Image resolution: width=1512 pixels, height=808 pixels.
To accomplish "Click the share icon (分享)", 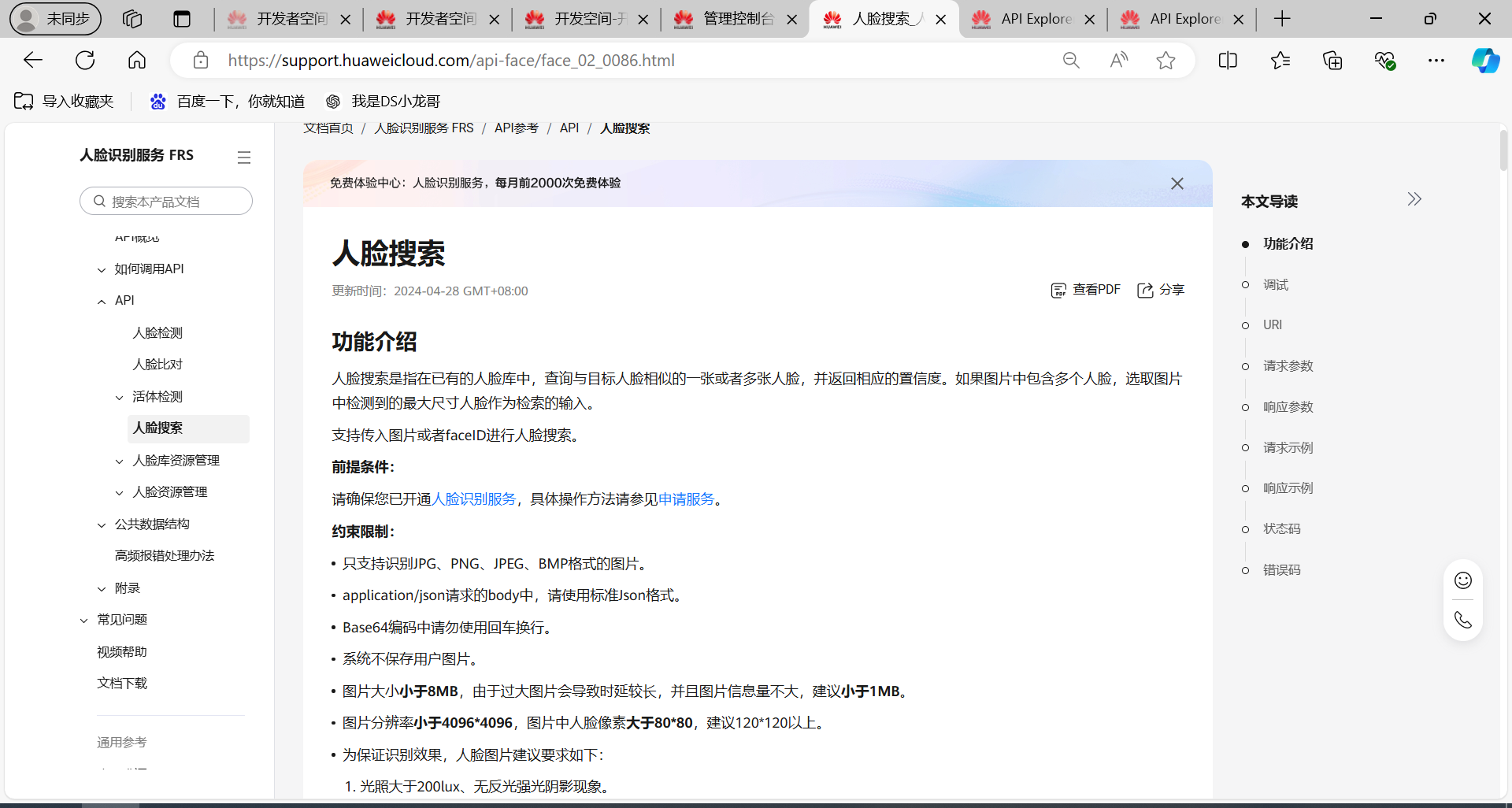I will (1145, 291).
